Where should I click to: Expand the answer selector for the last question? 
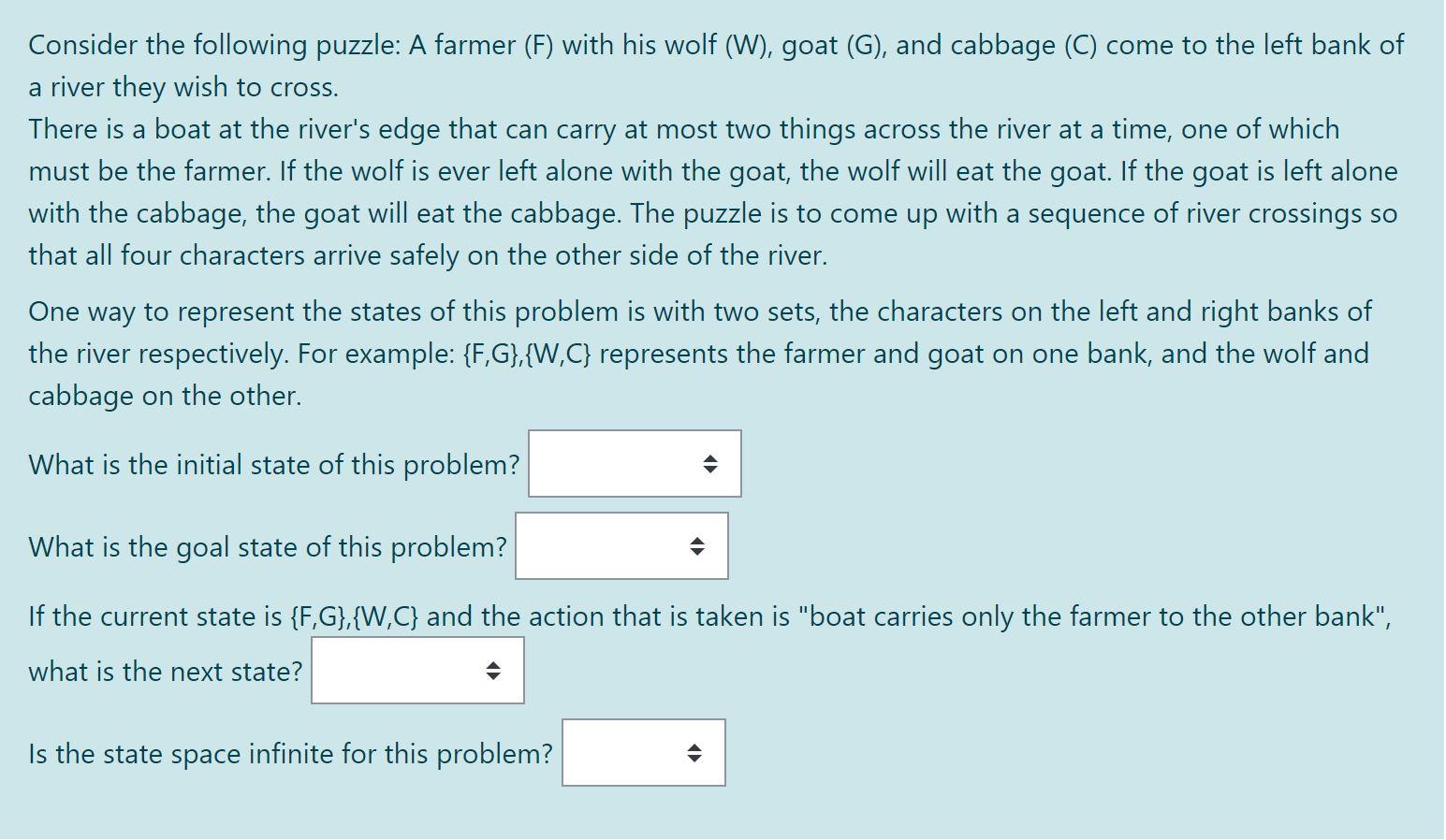click(643, 752)
